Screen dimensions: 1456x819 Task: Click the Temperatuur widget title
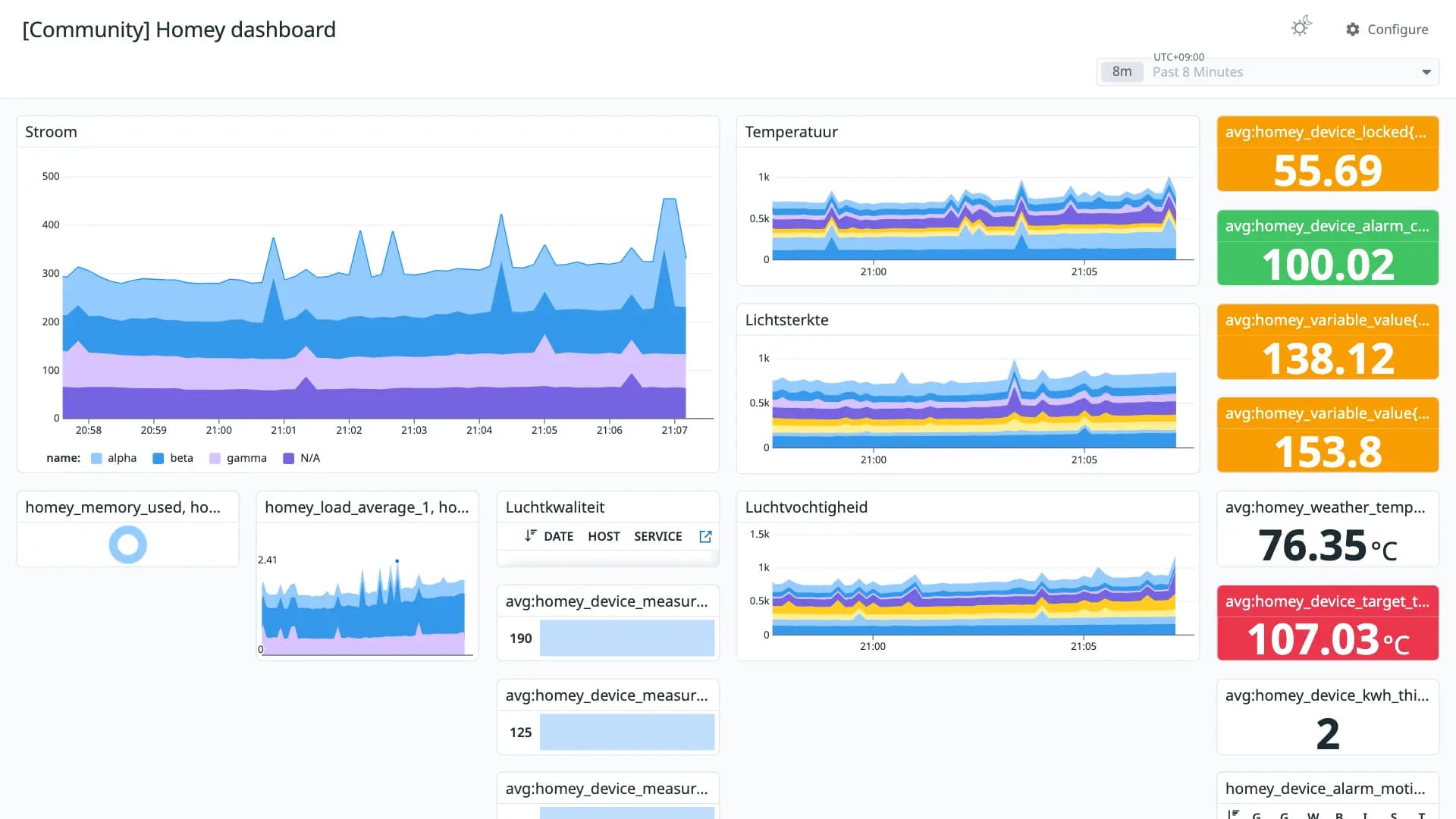click(x=791, y=132)
